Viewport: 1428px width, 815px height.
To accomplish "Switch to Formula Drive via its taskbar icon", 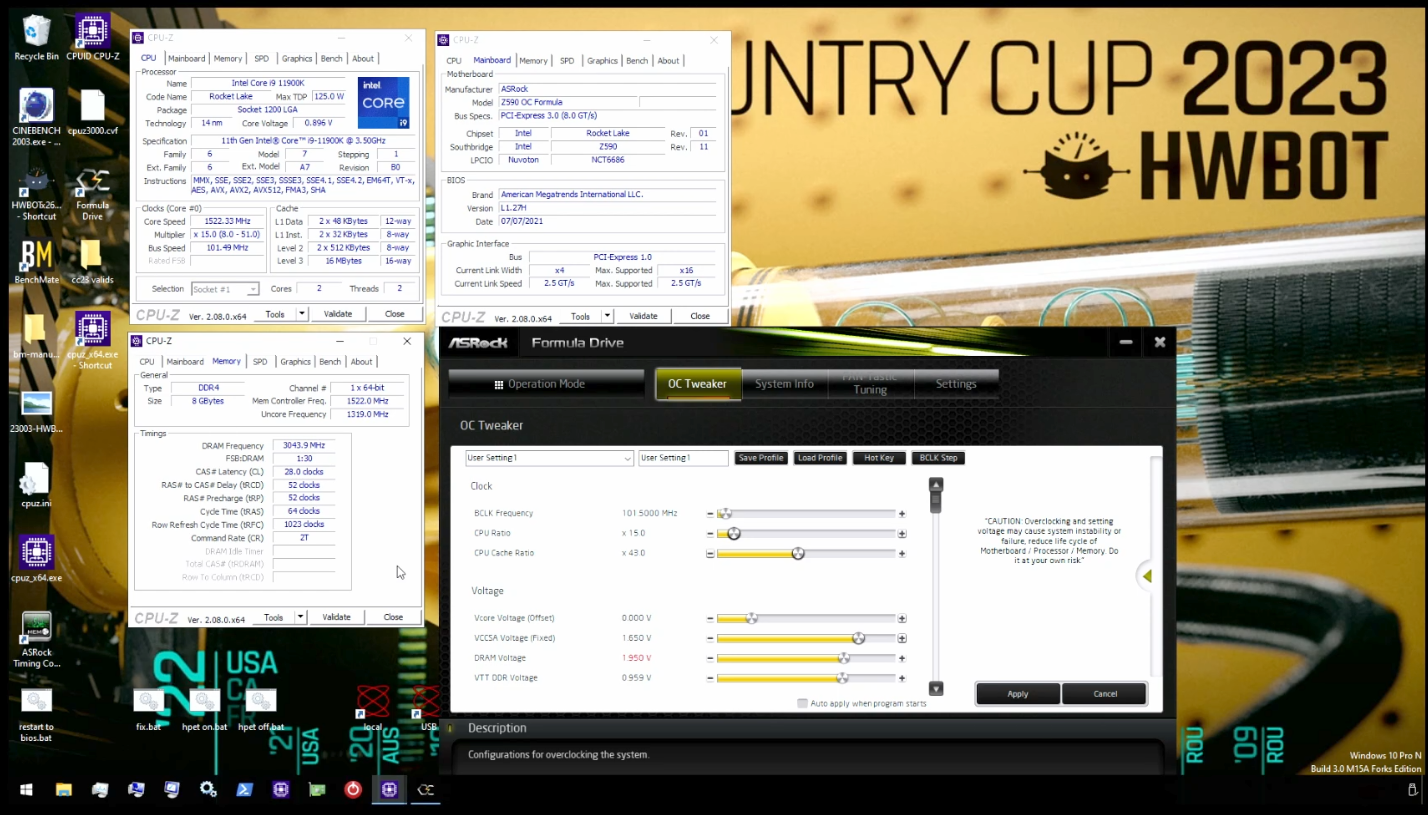I will (425, 790).
